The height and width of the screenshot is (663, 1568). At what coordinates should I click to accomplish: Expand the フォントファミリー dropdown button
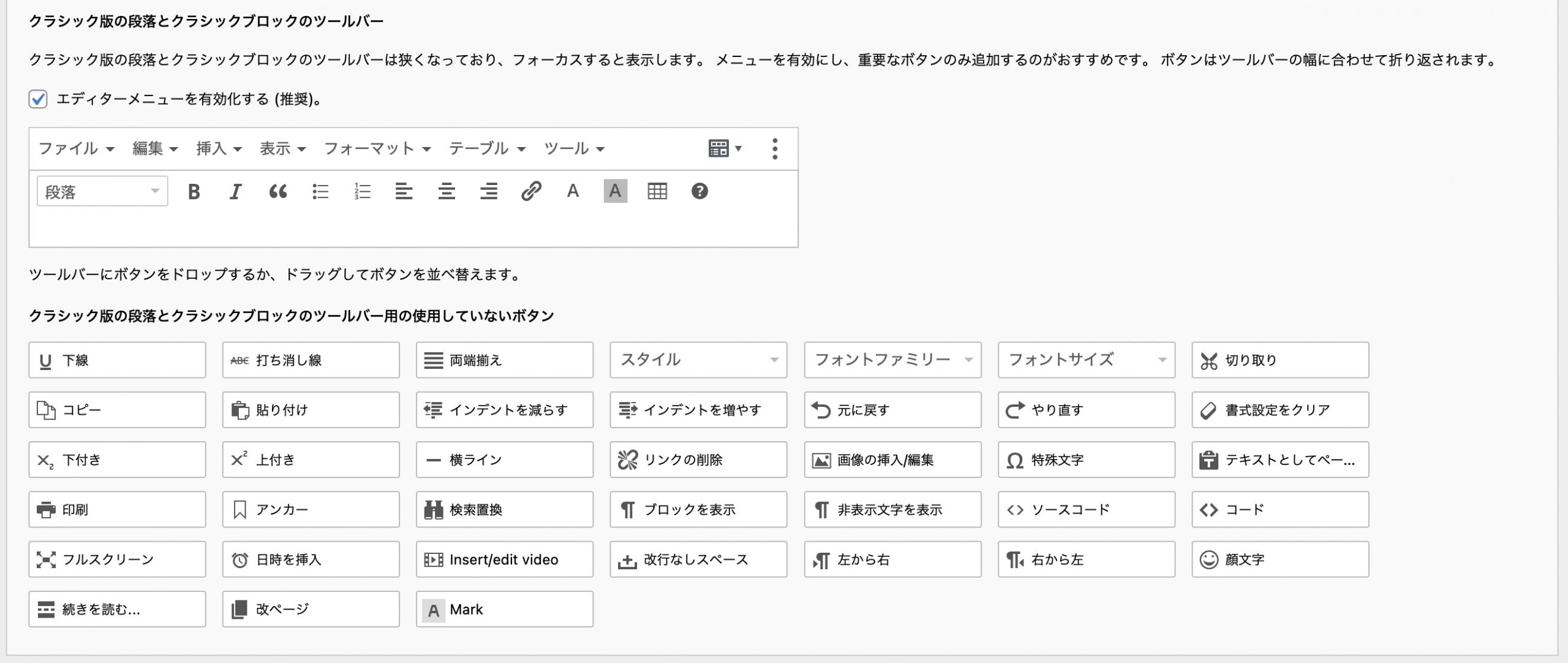(892, 360)
